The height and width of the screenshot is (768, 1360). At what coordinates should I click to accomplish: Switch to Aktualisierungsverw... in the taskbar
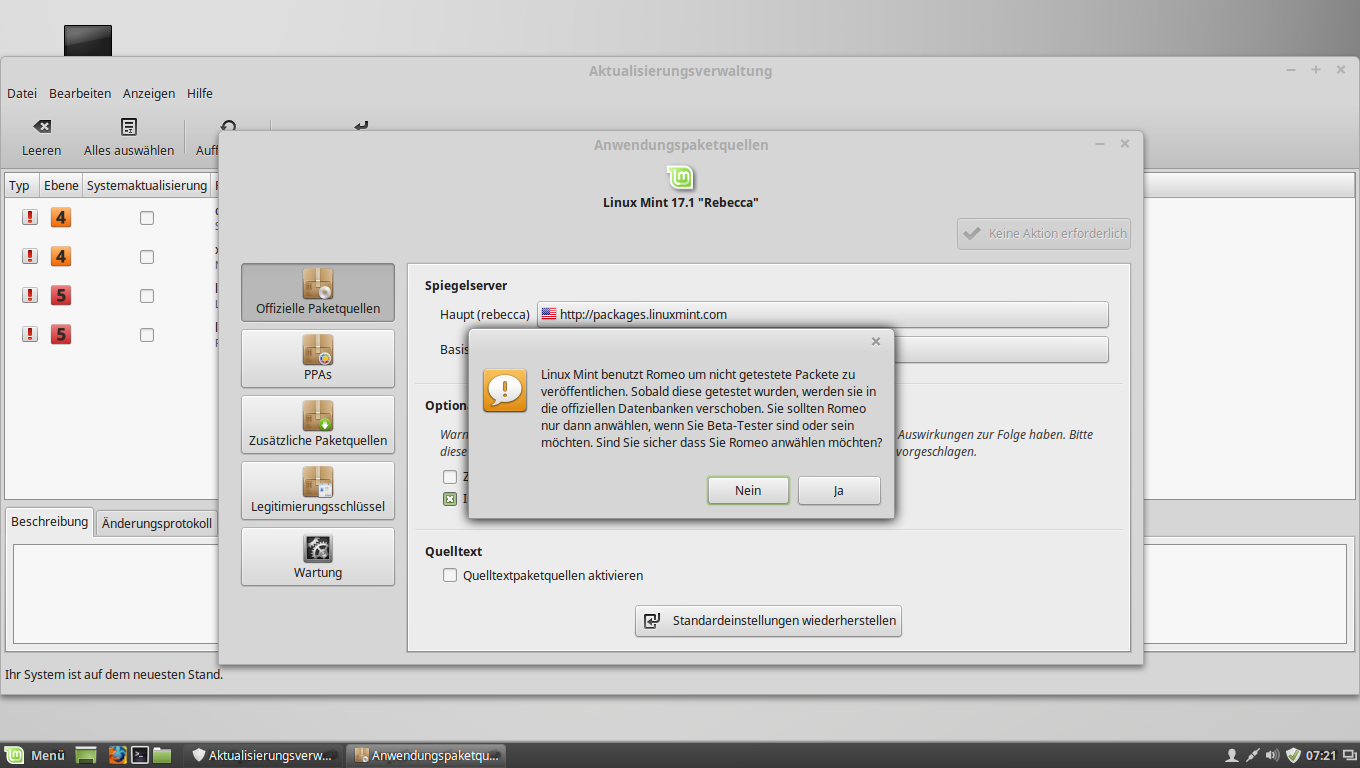[x=264, y=755]
